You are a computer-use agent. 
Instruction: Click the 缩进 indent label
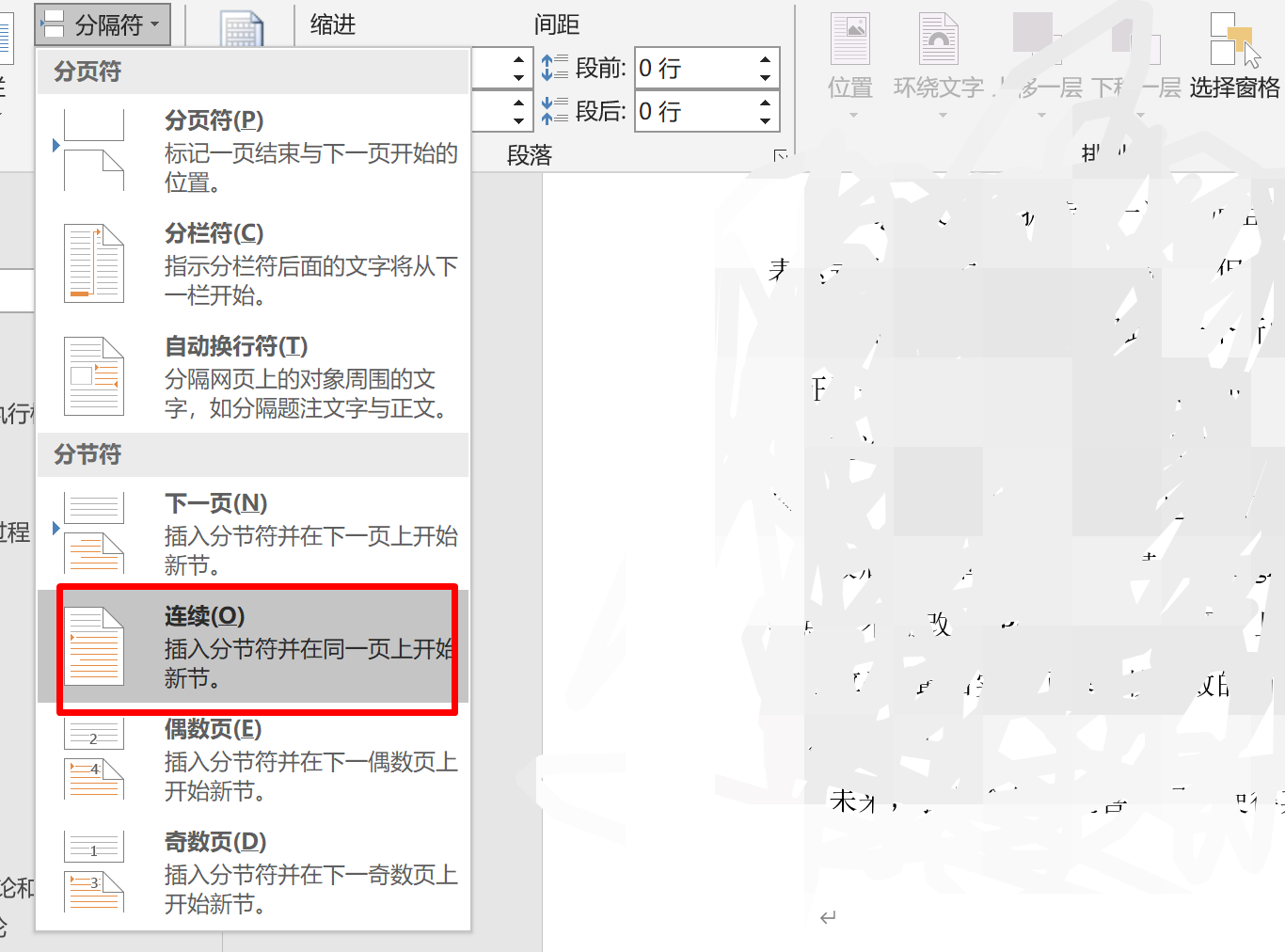pos(333,24)
